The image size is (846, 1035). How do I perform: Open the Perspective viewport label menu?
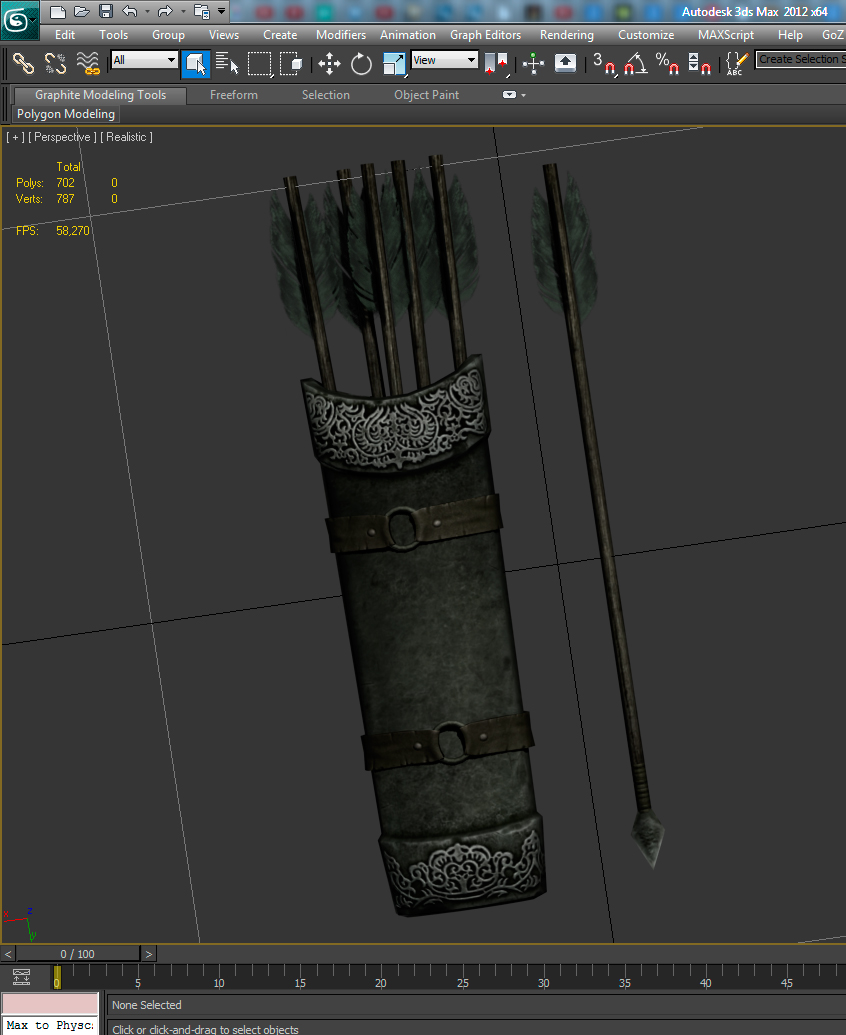click(62, 137)
